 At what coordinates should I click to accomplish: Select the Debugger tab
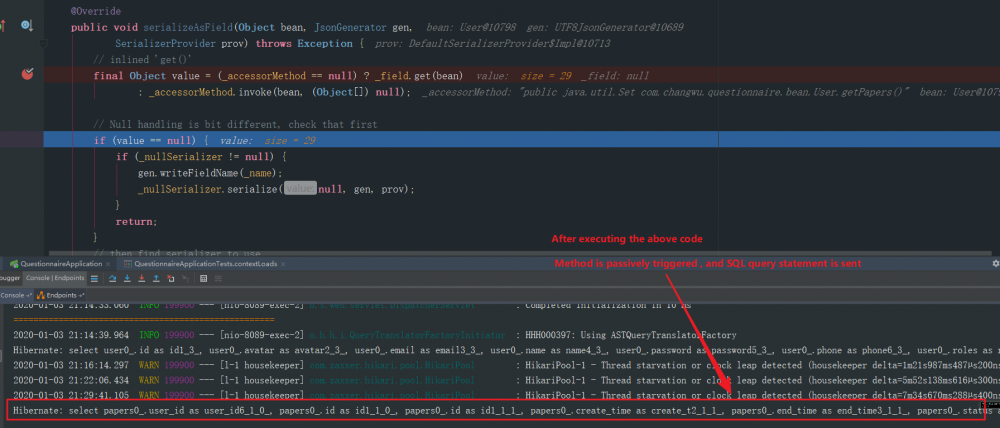[10, 278]
